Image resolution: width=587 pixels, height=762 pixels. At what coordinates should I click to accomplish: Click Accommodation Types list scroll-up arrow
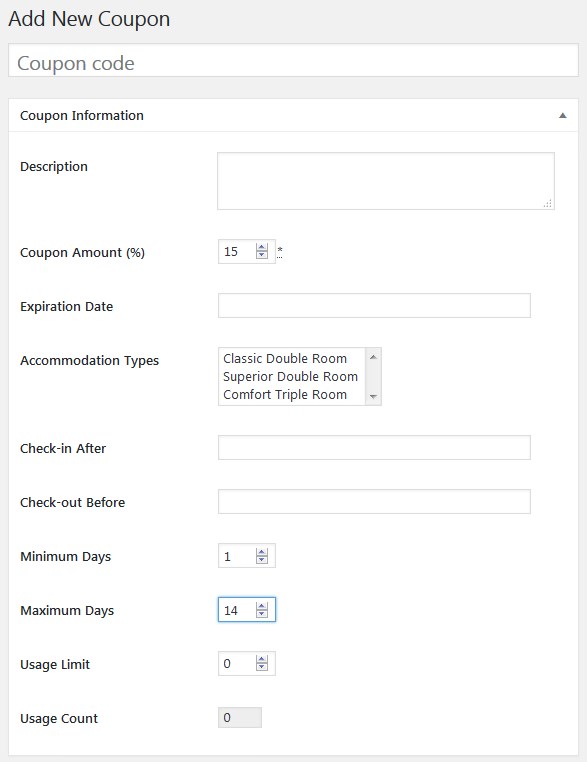pos(373,357)
